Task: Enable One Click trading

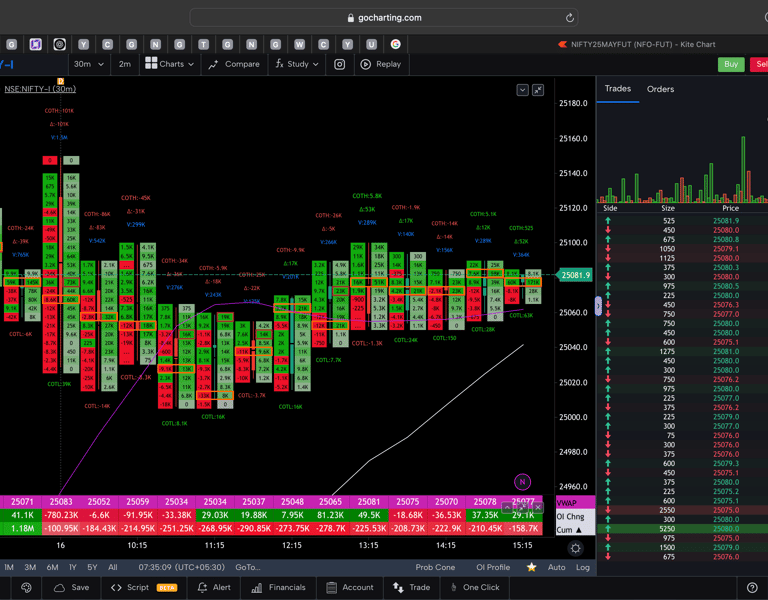Action: [475, 587]
